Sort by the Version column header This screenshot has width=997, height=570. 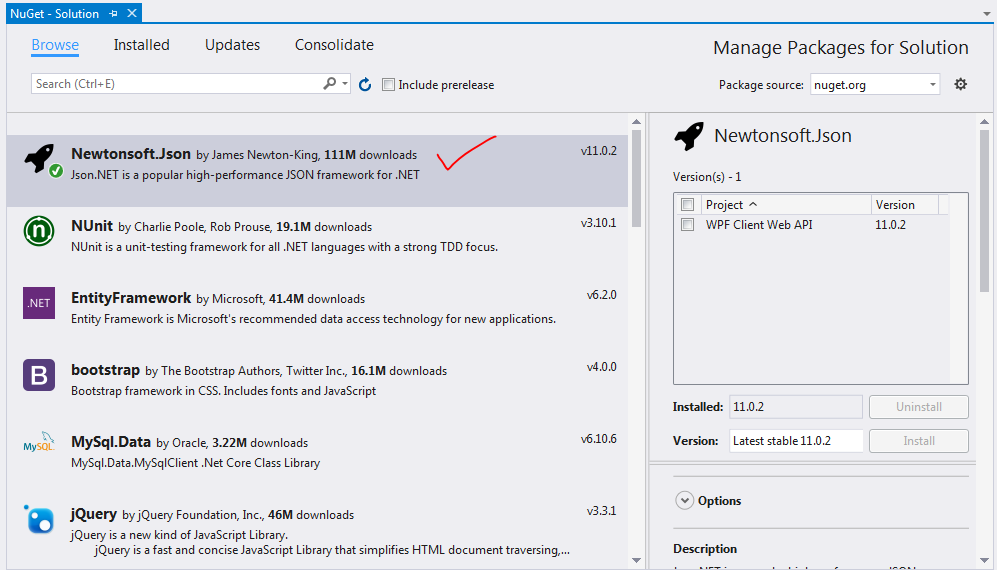904,205
